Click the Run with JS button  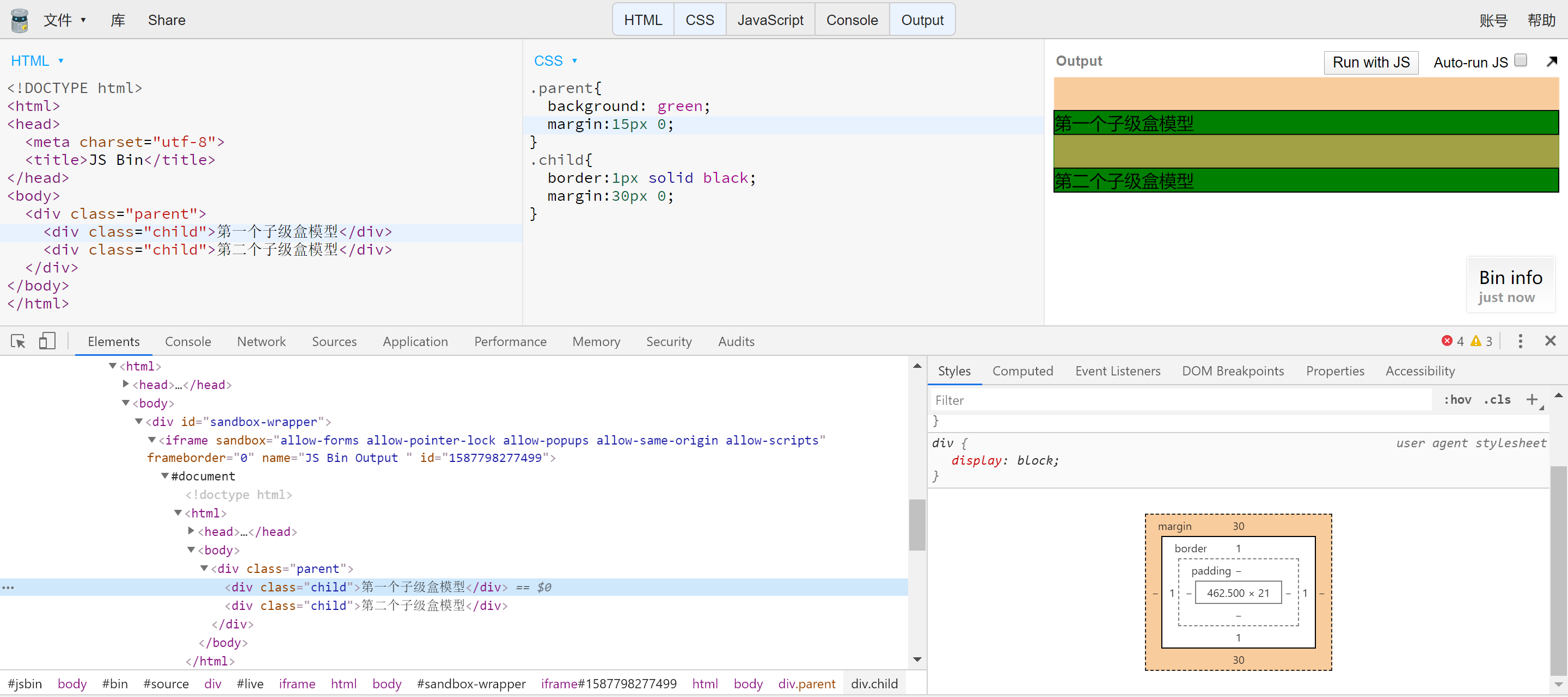click(x=1371, y=62)
